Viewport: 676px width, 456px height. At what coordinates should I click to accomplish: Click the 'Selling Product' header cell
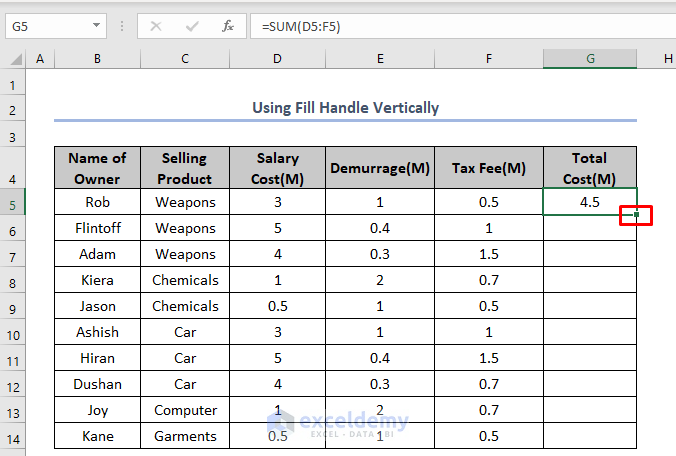click(x=185, y=168)
